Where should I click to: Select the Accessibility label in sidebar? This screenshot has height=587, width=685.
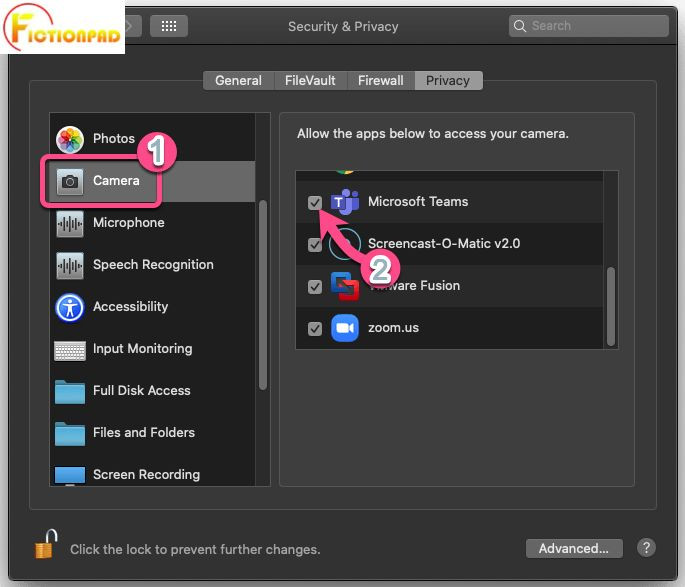pos(131,307)
